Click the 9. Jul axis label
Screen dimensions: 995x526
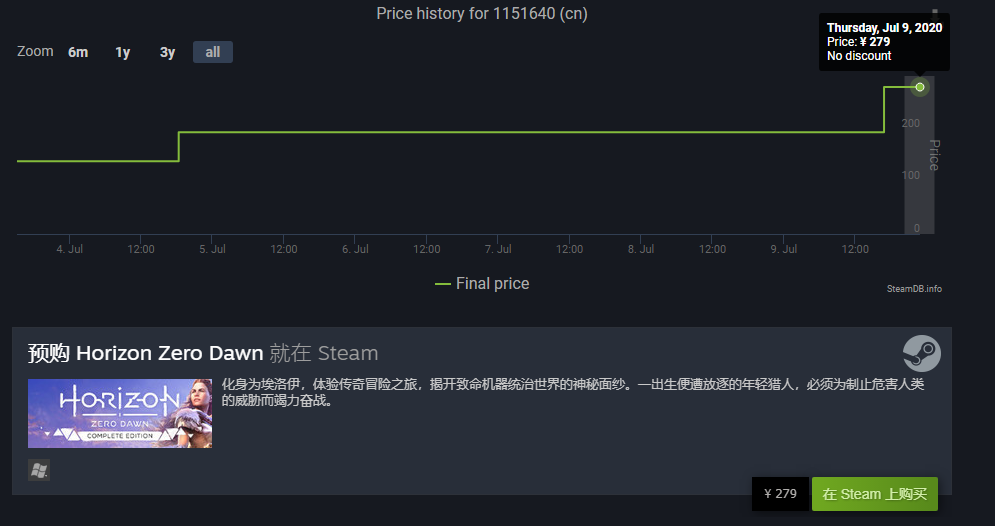click(784, 249)
